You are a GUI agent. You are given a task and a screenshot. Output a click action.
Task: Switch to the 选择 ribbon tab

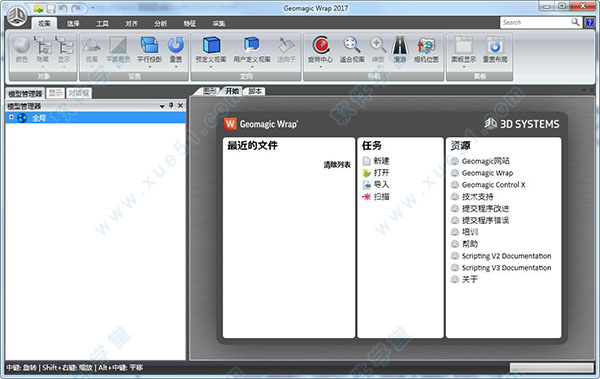click(x=73, y=24)
